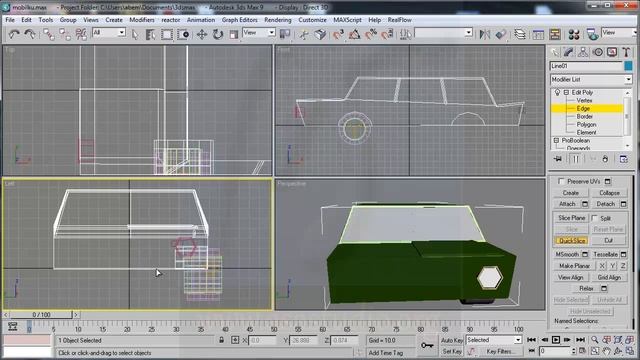Activate the Select Object arrow tool
640x360 pixels.
point(135,35)
